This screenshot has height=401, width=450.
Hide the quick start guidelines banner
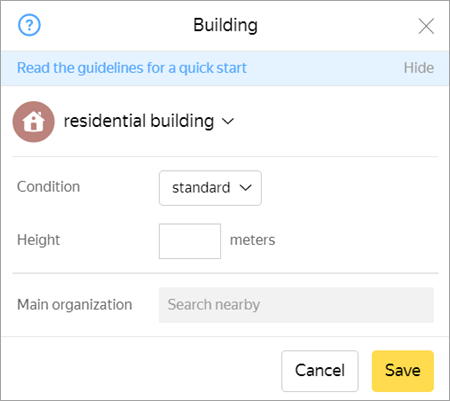tap(419, 68)
